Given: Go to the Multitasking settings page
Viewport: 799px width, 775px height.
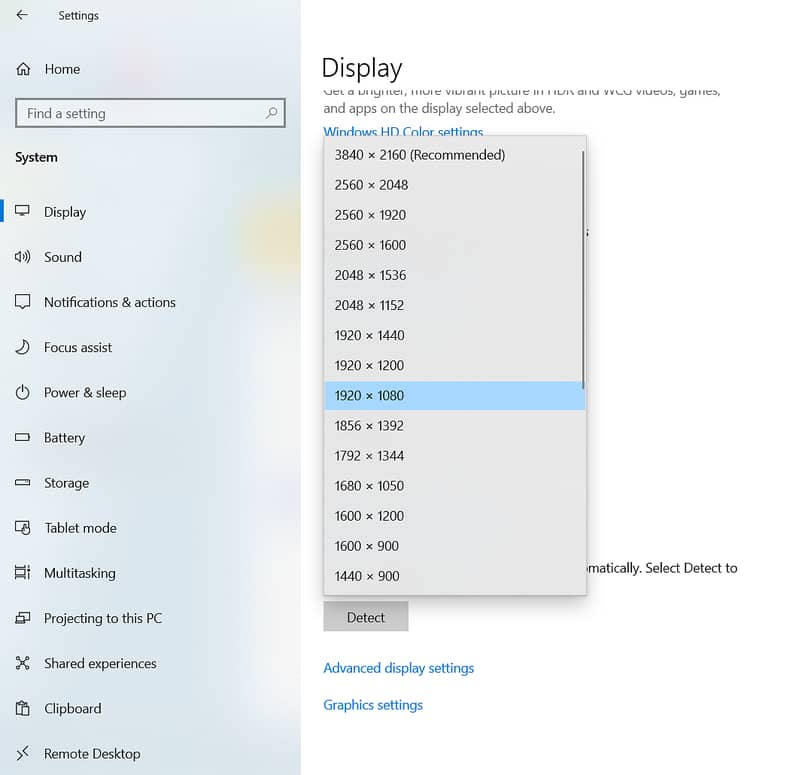Looking at the screenshot, I should tap(80, 573).
